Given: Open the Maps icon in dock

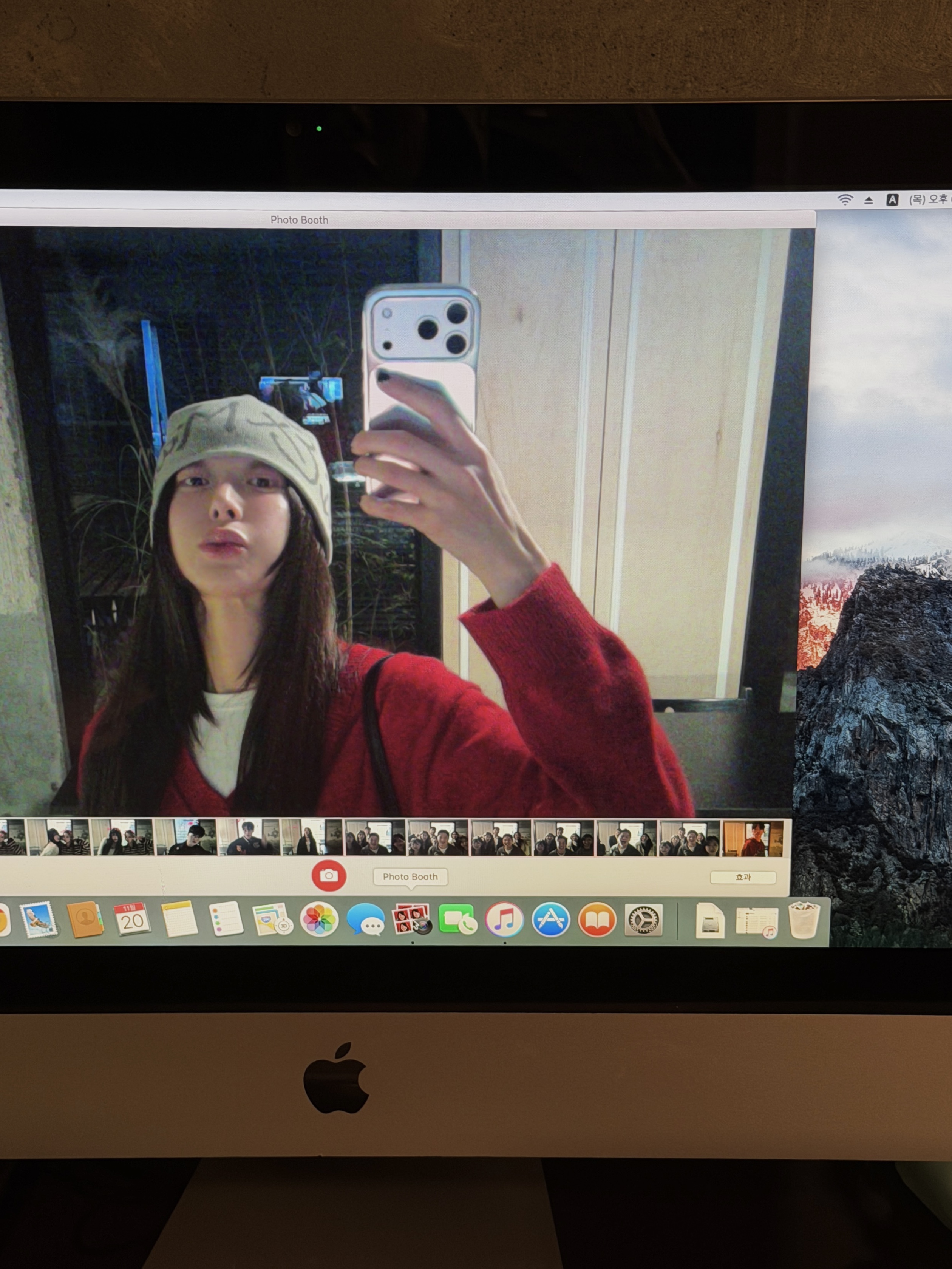Looking at the screenshot, I should (271, 920).
